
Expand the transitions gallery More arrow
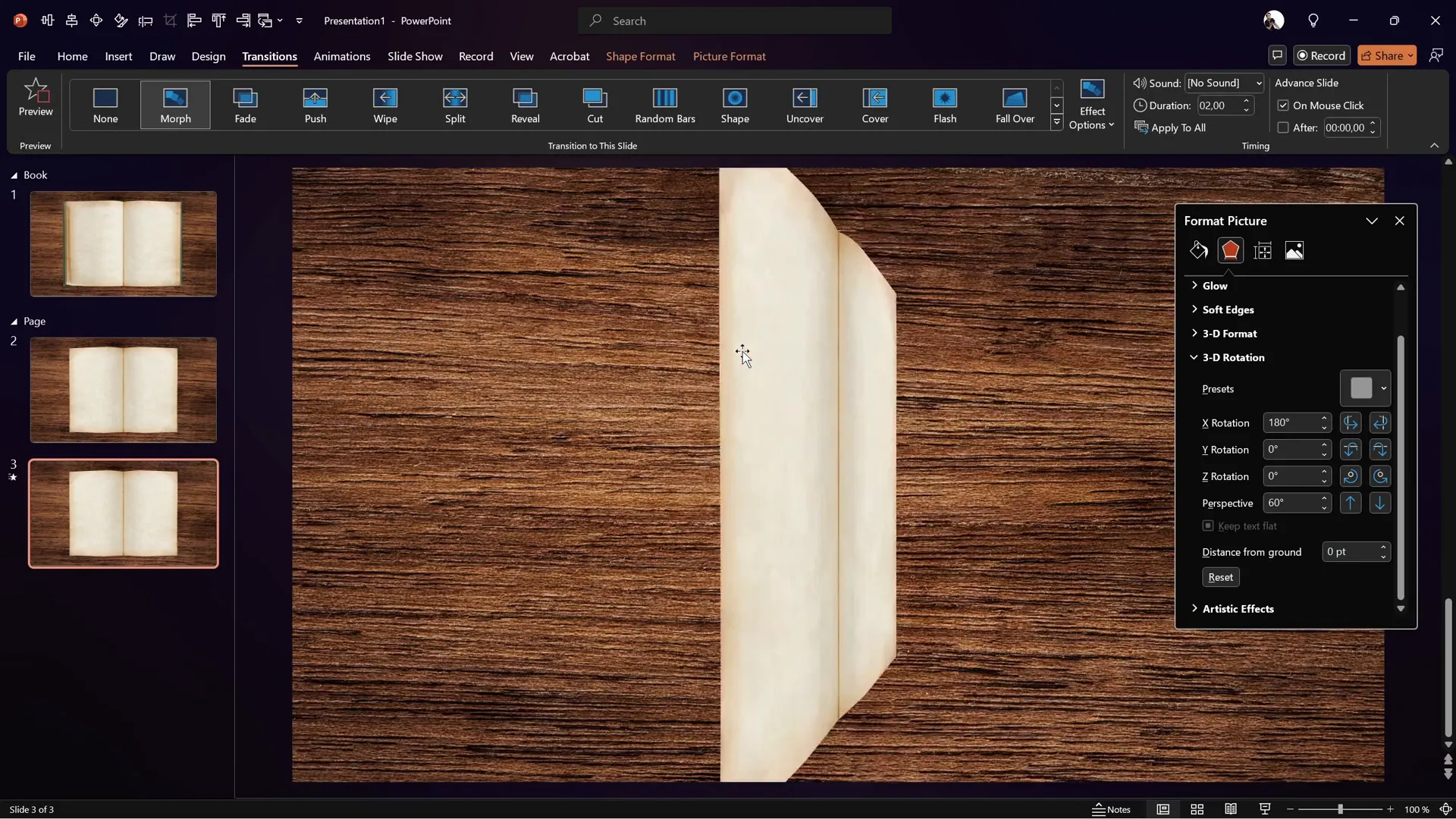click(1056, 122)
